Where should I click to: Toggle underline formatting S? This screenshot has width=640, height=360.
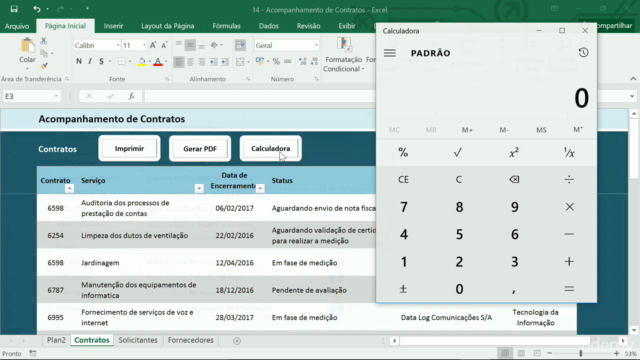101,62
